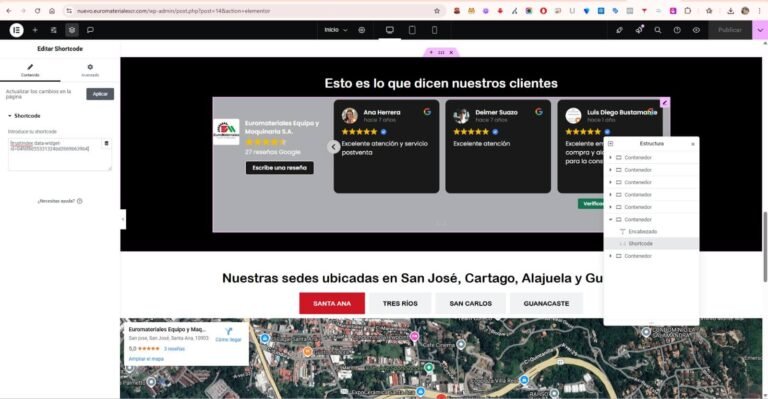768x399 pixels.
Task: Click the container handle plus icon
Action: click(431, 52)
